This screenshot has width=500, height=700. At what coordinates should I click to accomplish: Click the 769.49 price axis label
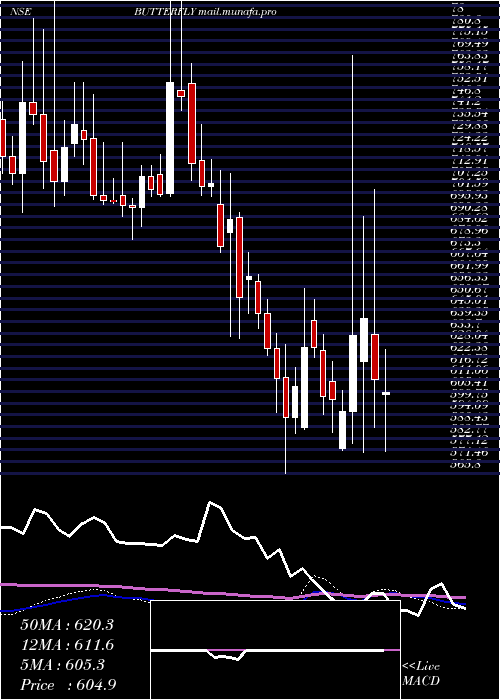click(469, 44)
